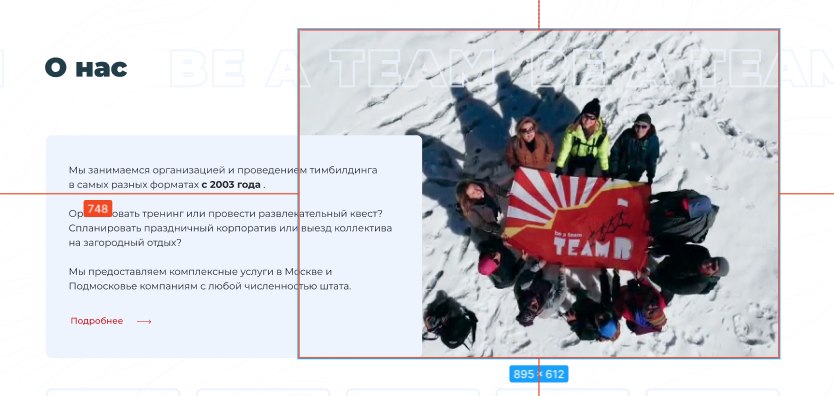Click the paragraph 'Мы предоставляем комплексные услуги'
Image resolution: width=834 pixels, height=396 pixels.
210,279
